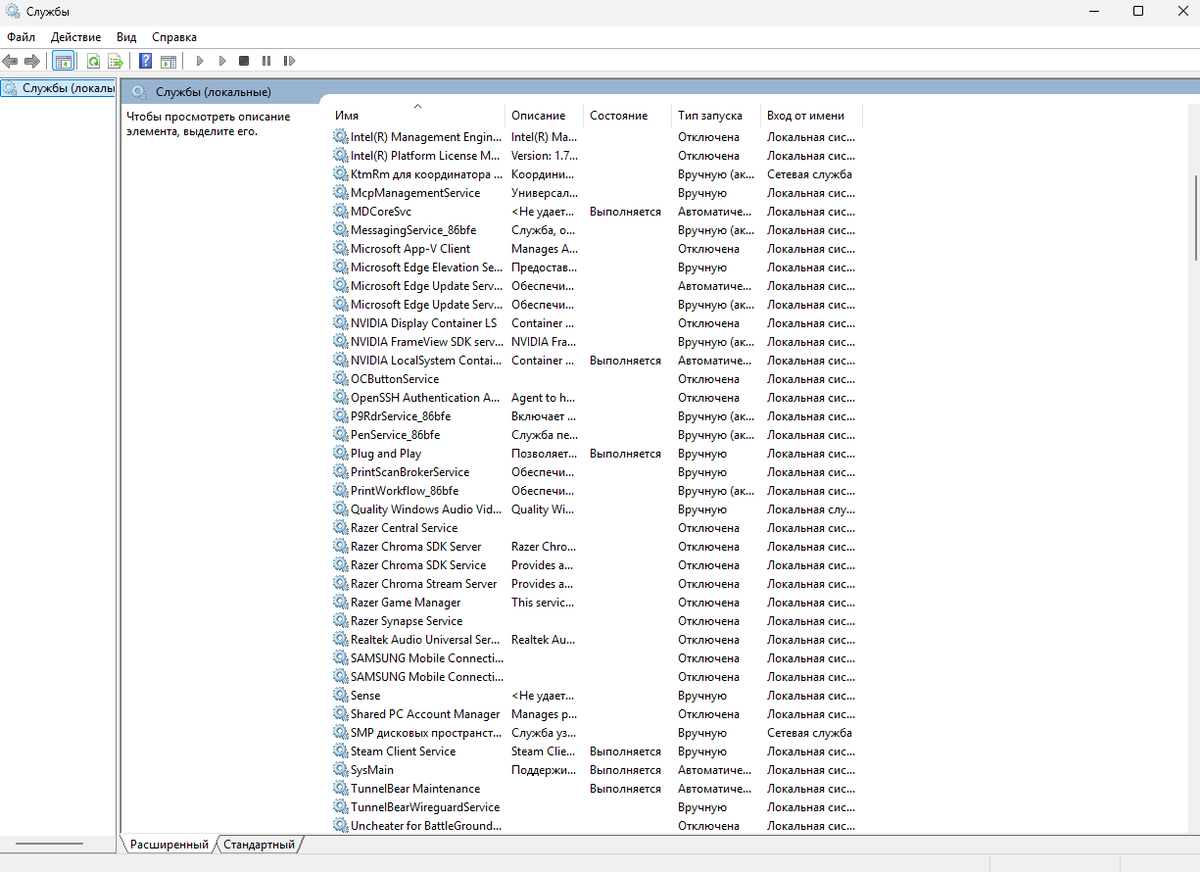1200x872 pixels.
Task: Select the Intel(R) Platform License Manager row
Action: pos(596,155)
